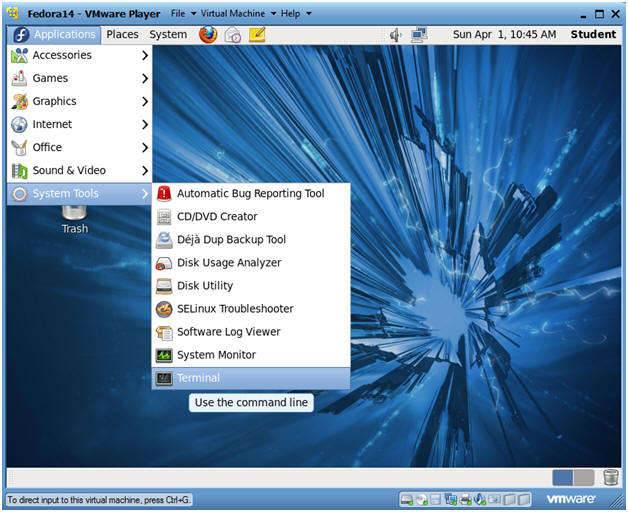Expand the Internet submenu arrow
This screenshot has width=628, height=512.
click(145, 125)
